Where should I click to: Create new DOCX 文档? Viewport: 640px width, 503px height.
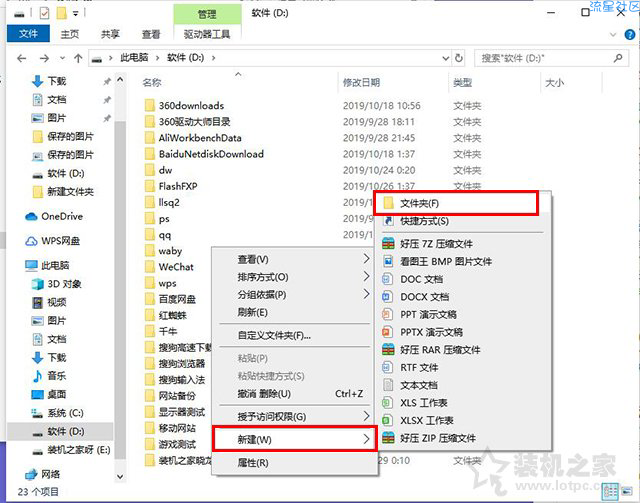463,297
